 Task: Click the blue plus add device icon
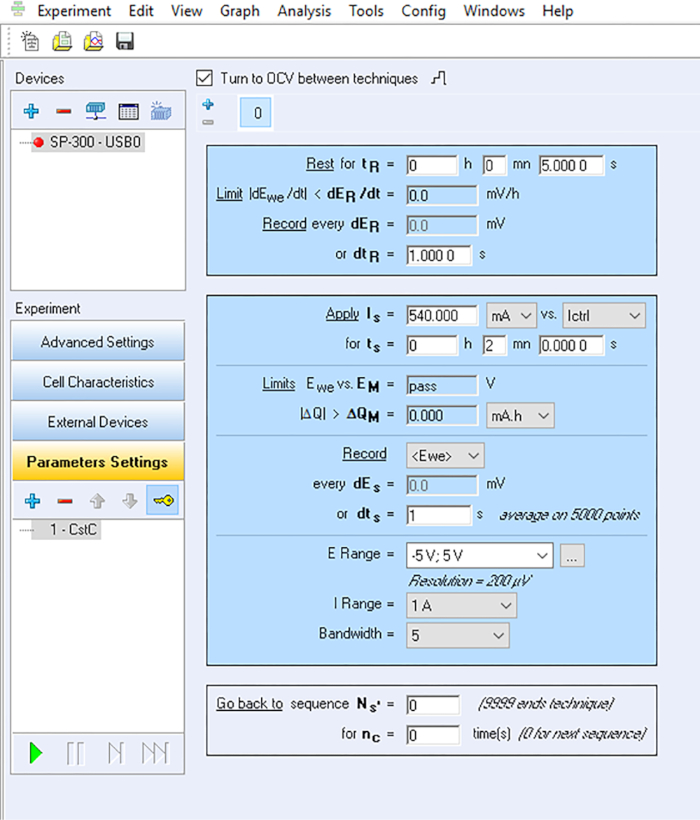[x=31, y=111]
